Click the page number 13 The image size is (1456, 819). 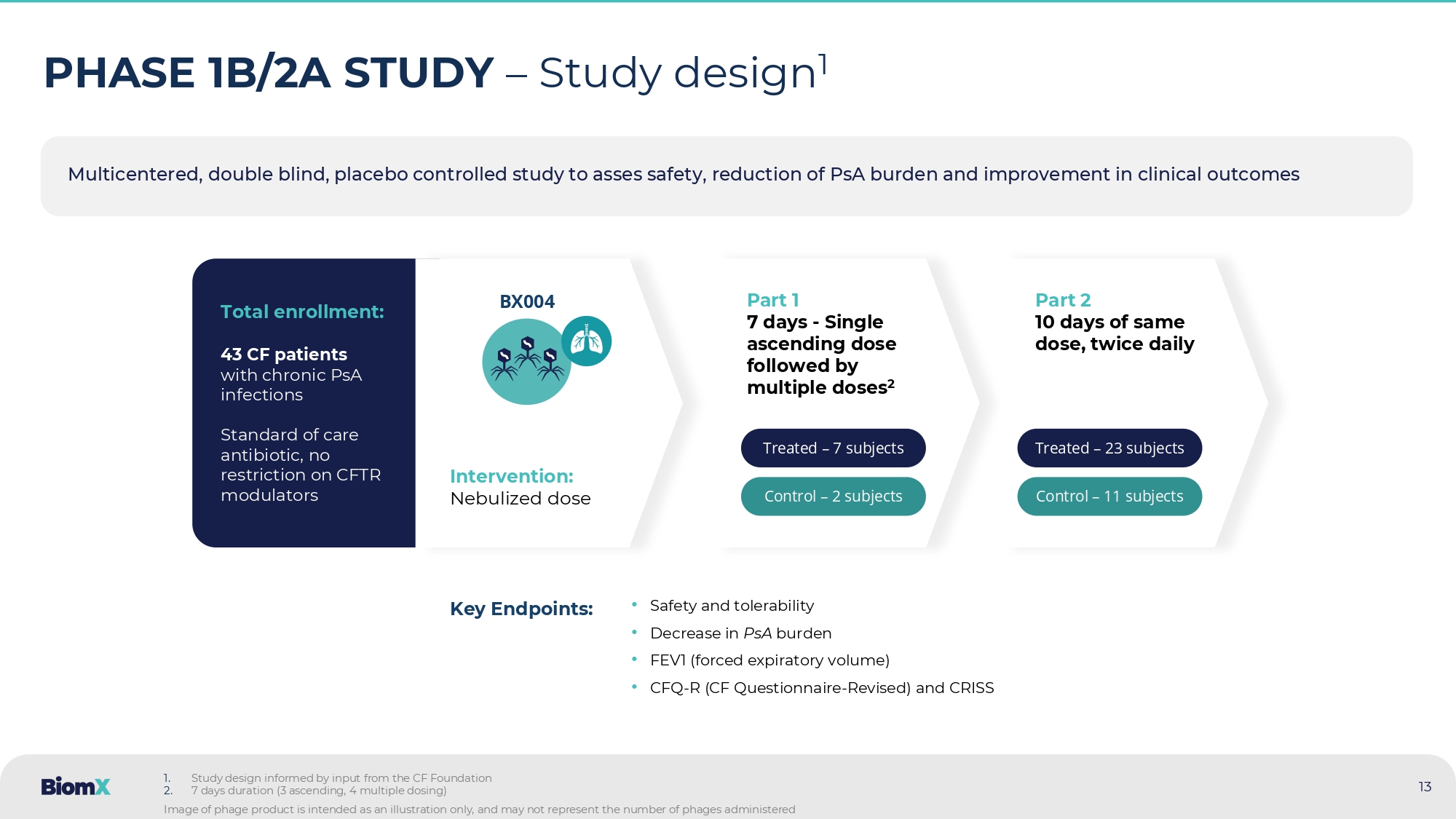pos(1425,786)
